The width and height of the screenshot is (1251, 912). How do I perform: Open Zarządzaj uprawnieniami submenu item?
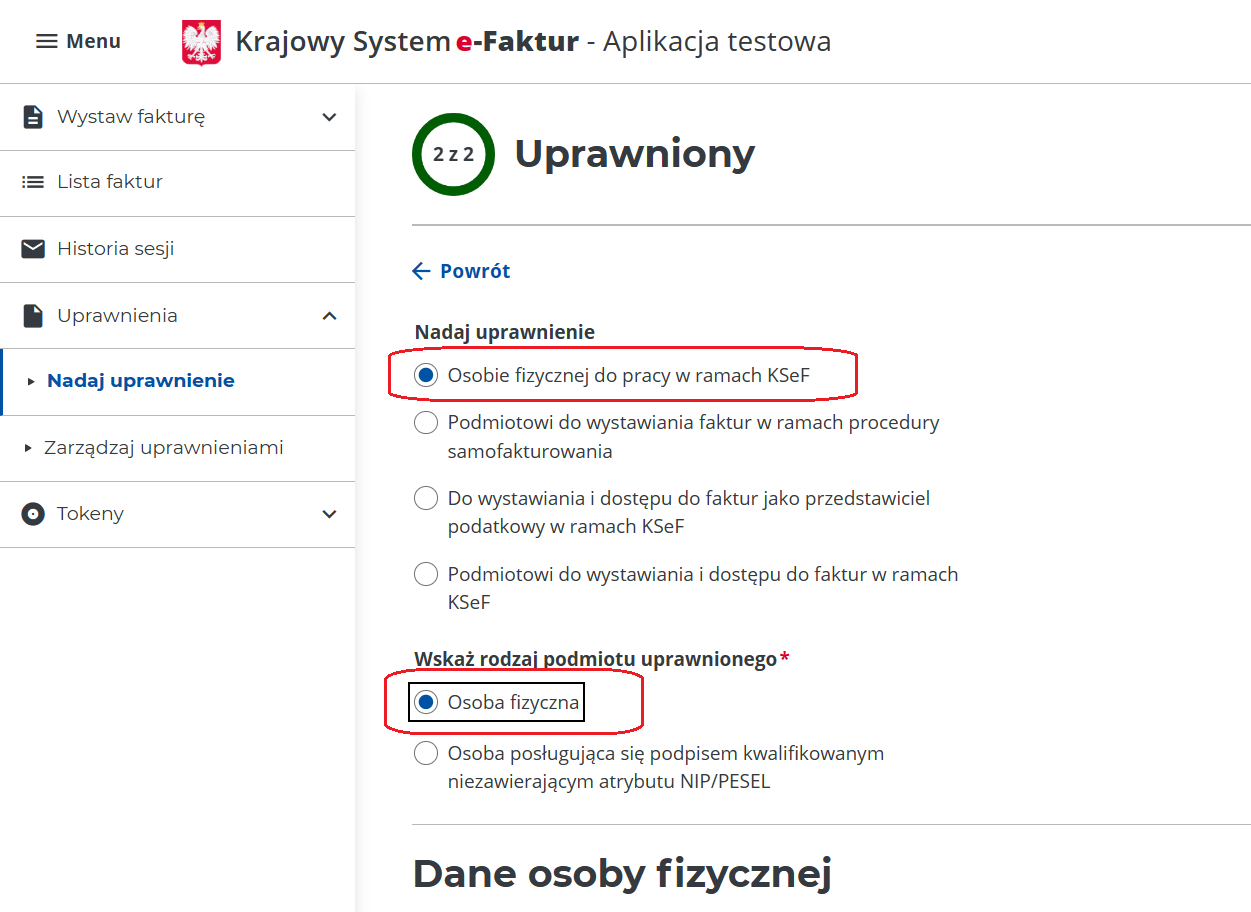coord(163,448)
